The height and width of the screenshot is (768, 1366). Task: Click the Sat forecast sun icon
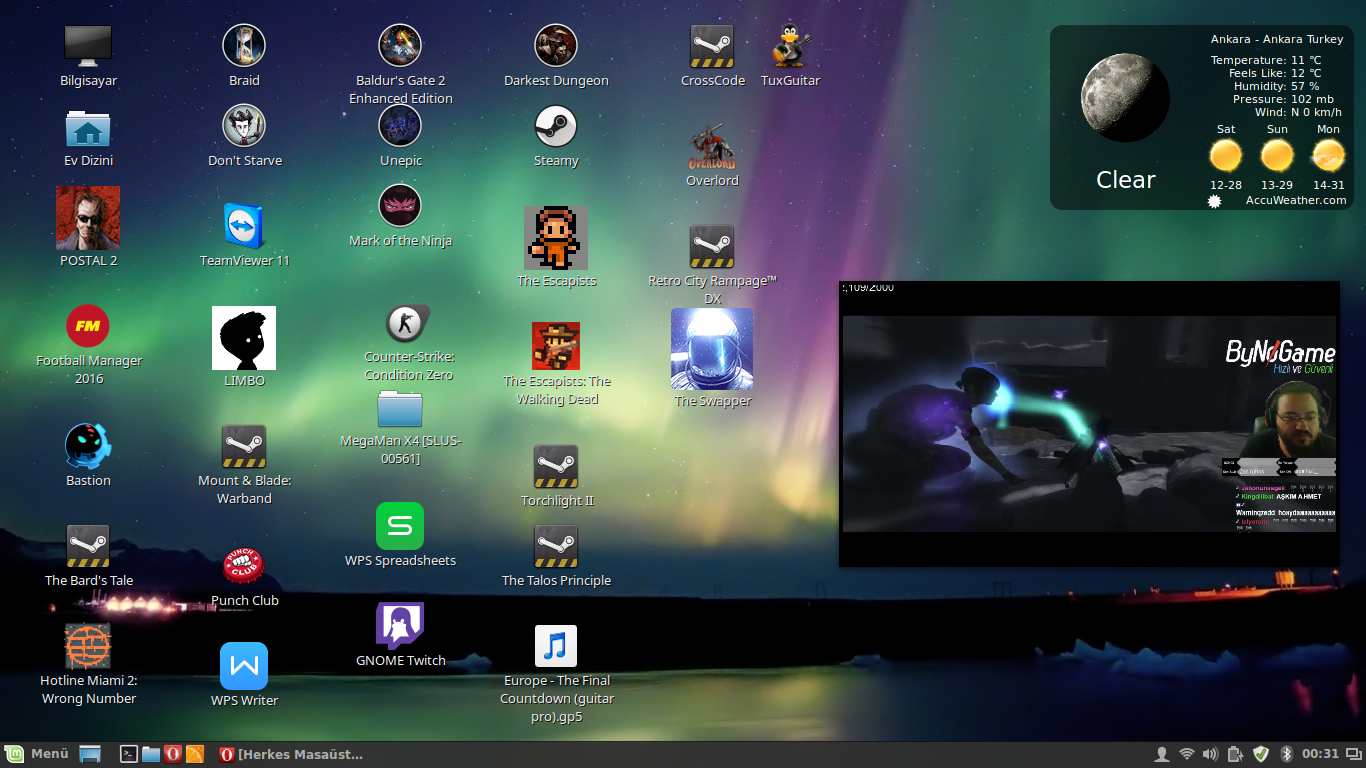point(1225,156)
